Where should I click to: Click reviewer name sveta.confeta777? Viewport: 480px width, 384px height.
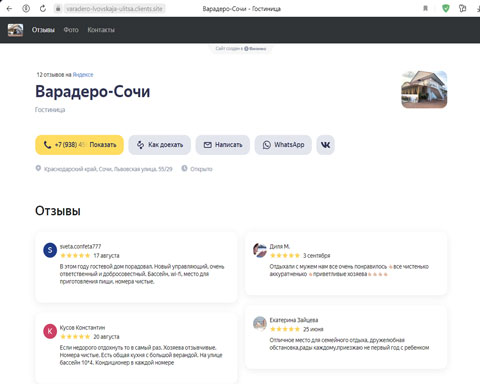[x=80, y=246]
